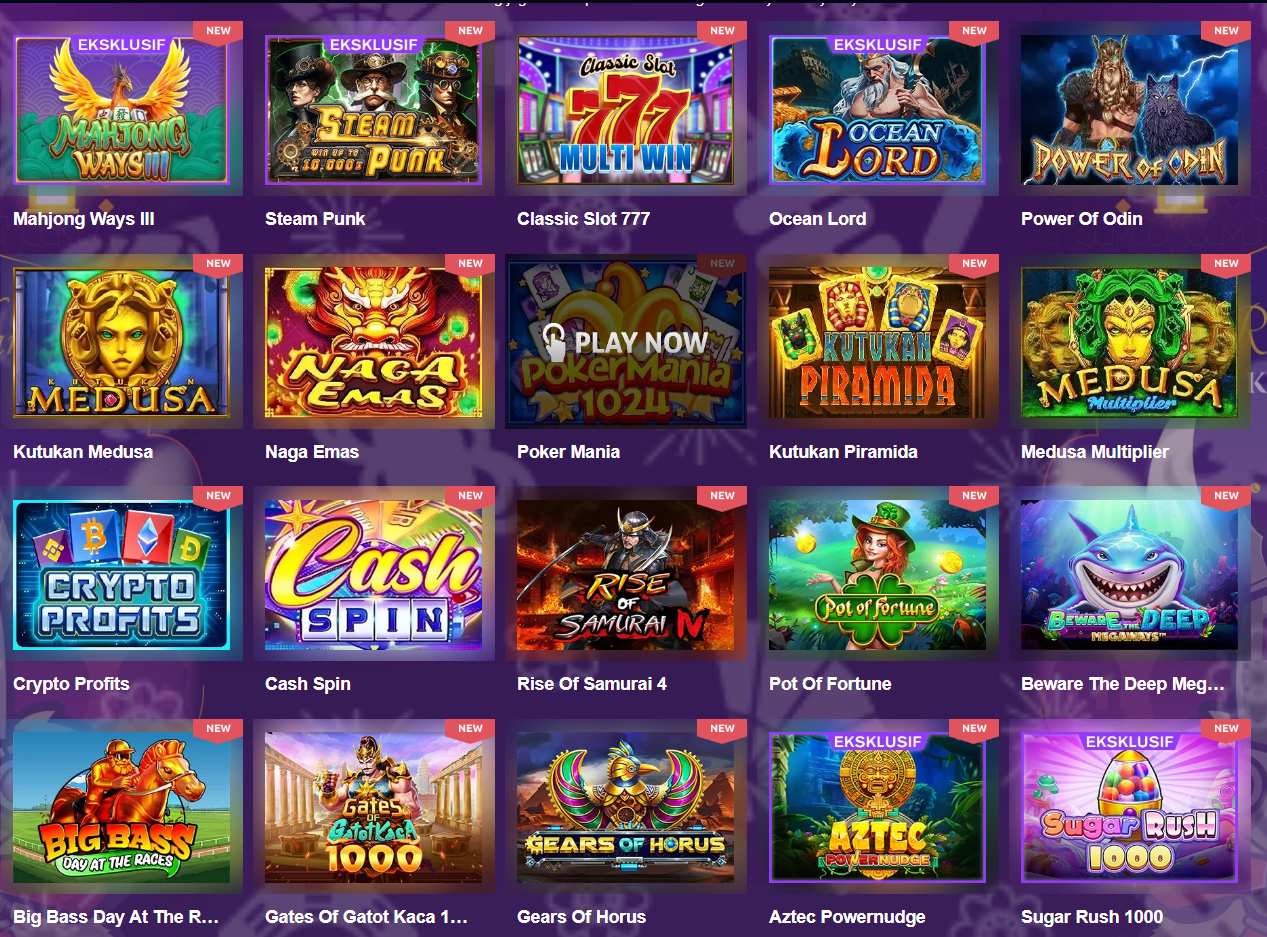Launch Big Bass Day At The Races

pyautogui.click(x=121, y=807)
